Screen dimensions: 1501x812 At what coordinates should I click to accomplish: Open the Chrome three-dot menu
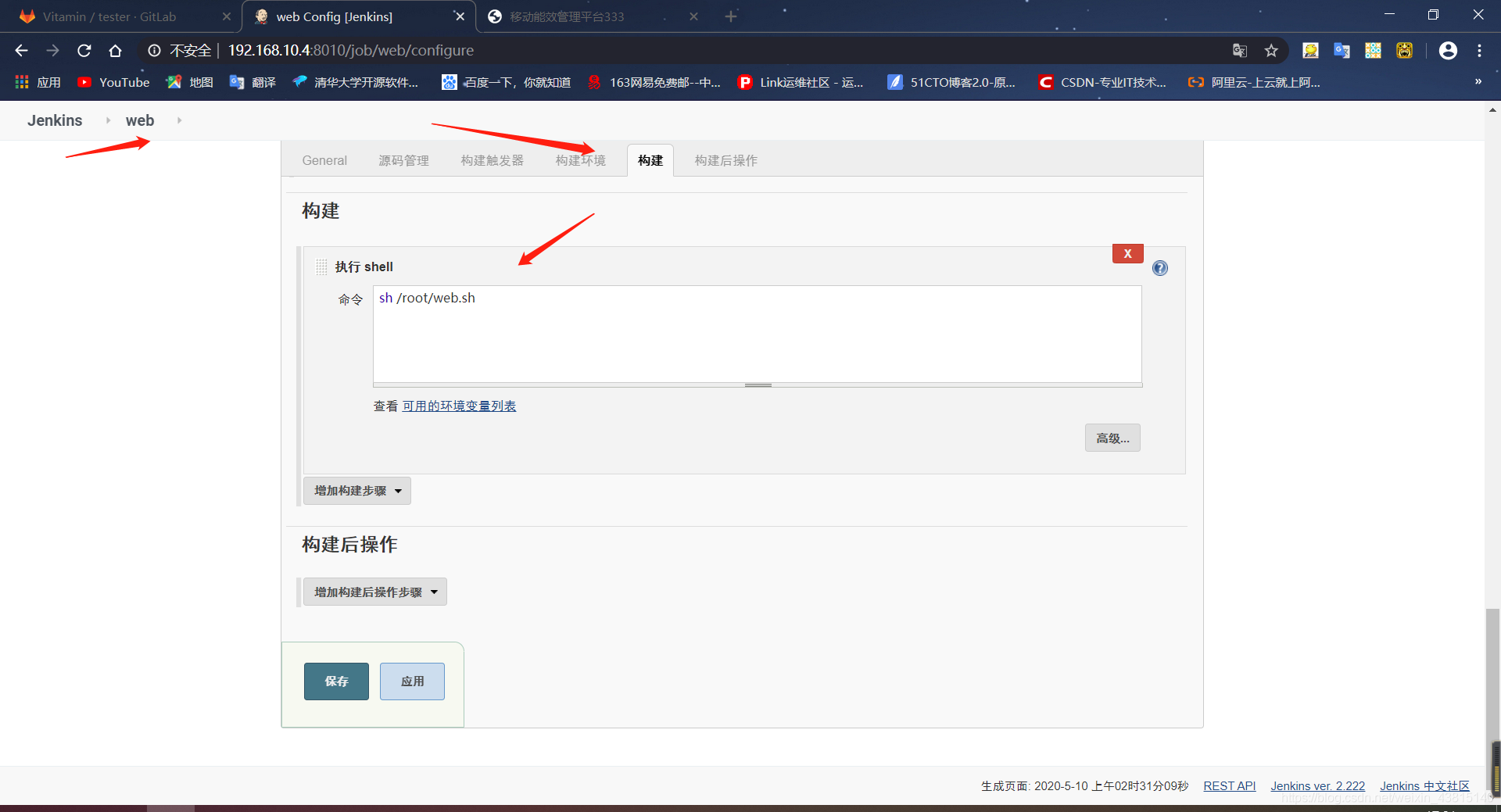click(x=1479, y=50)
